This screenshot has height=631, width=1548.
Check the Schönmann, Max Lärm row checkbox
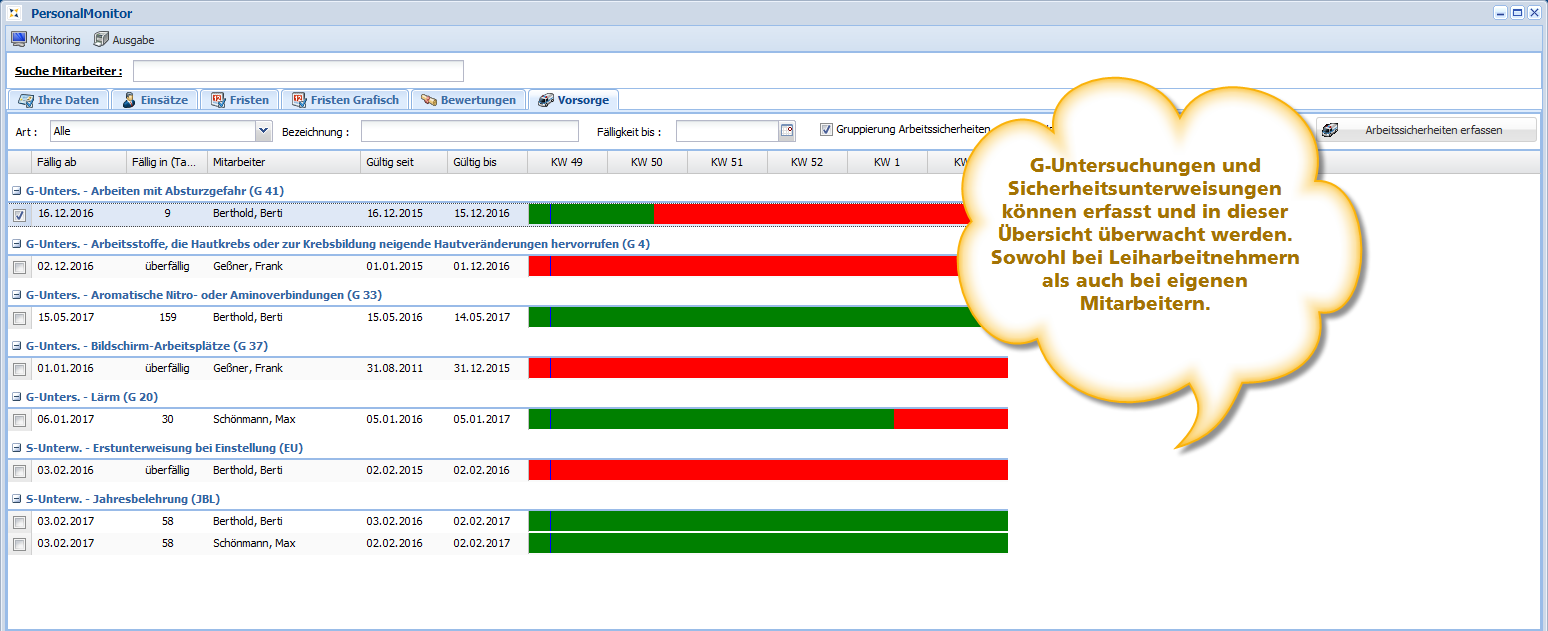tap(20, 420)
